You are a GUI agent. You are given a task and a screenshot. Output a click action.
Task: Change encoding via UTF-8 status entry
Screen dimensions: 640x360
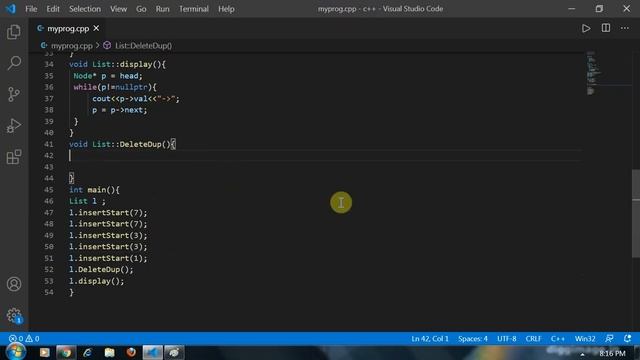pyautogui.click(x=507, y=338)
